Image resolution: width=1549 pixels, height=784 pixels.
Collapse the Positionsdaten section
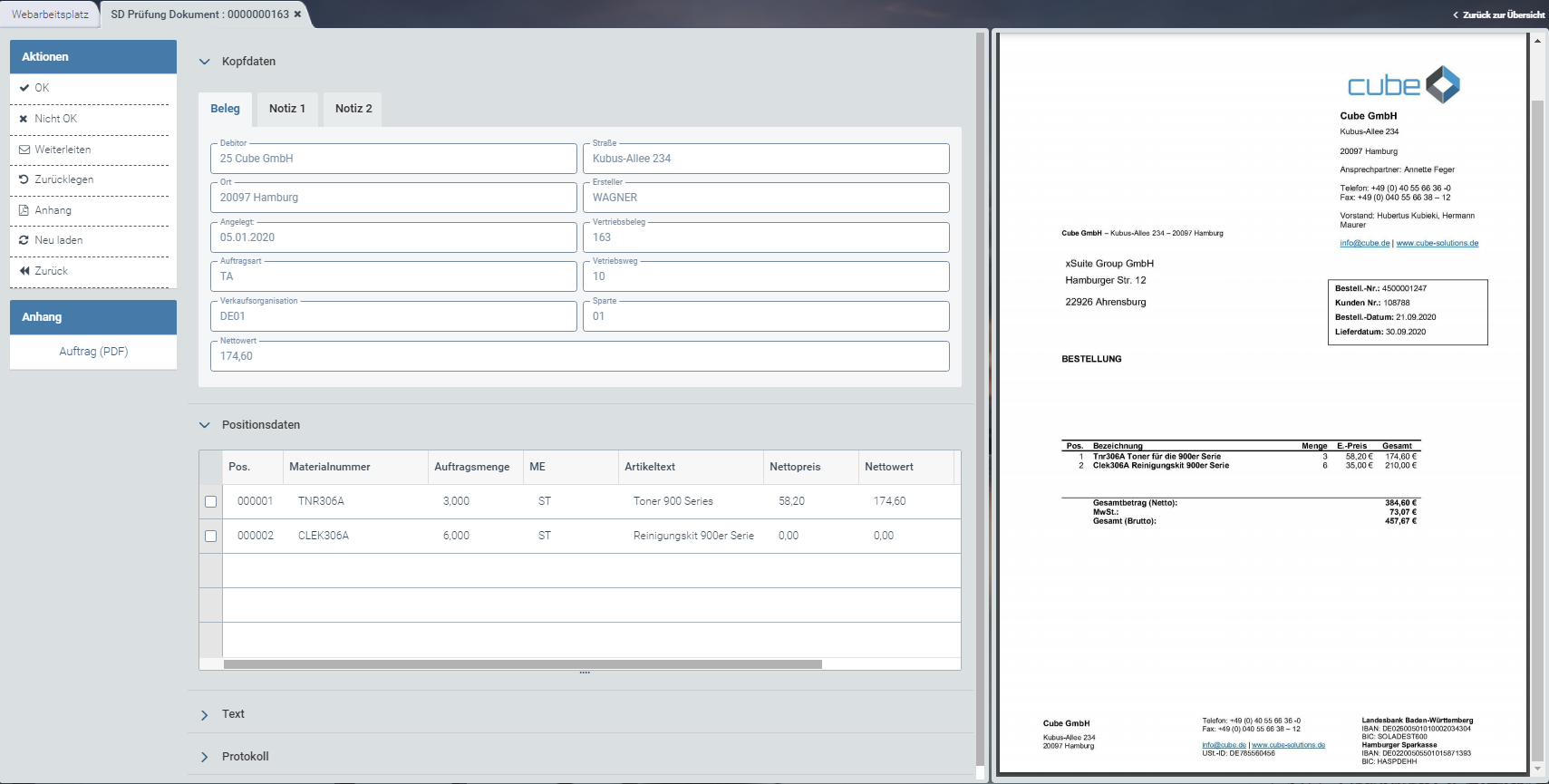click(205, 425)
